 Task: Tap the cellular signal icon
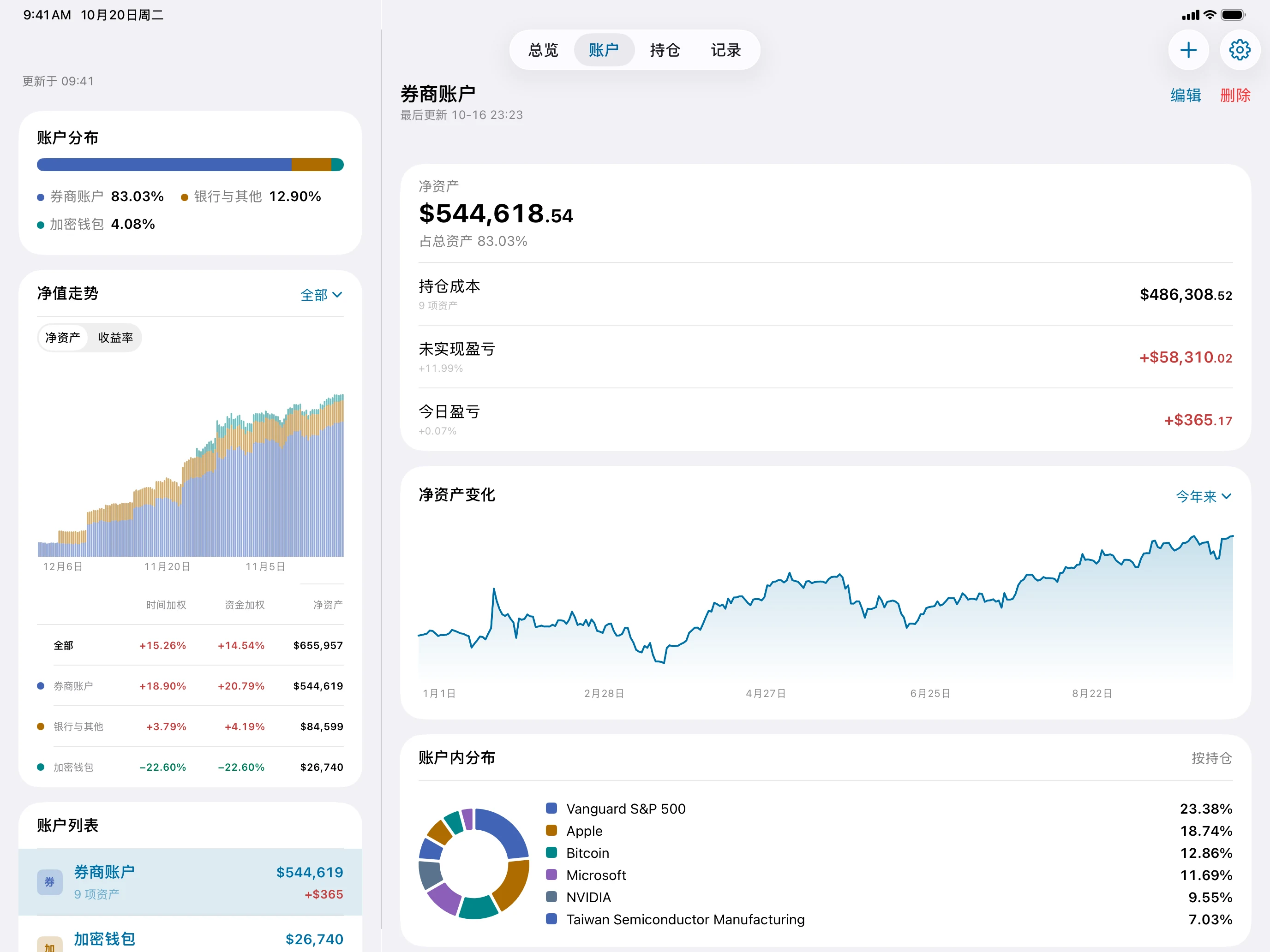[1191, 15]
